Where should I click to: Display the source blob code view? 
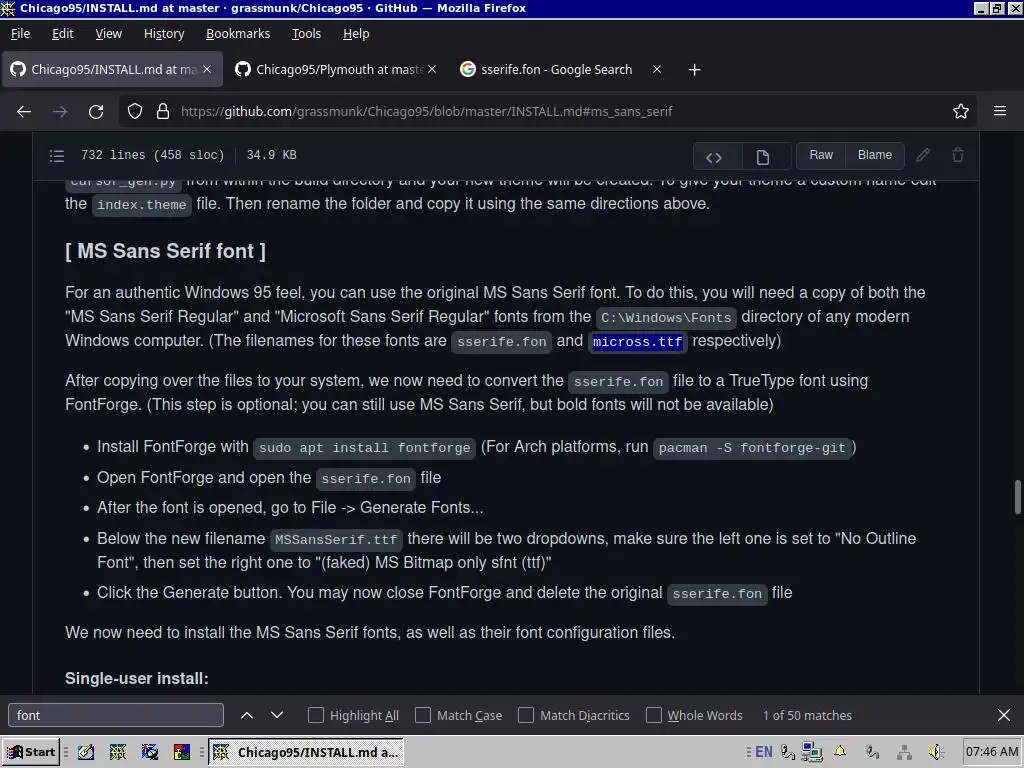714,157
